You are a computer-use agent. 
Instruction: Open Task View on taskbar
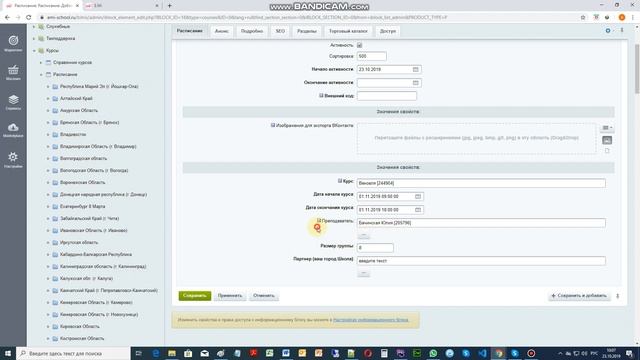139,353
